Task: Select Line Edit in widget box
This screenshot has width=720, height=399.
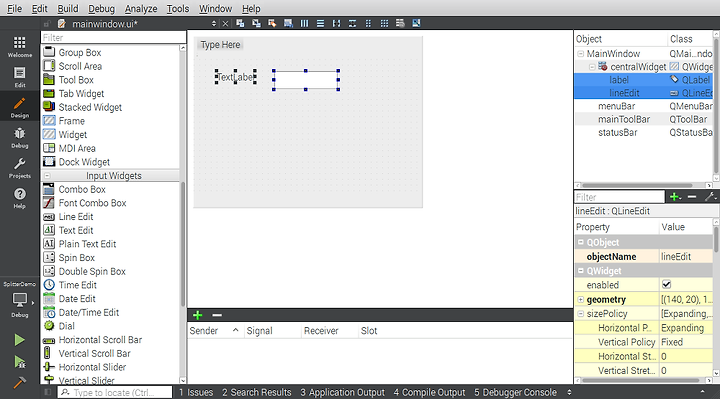Action: coord(76,217)
